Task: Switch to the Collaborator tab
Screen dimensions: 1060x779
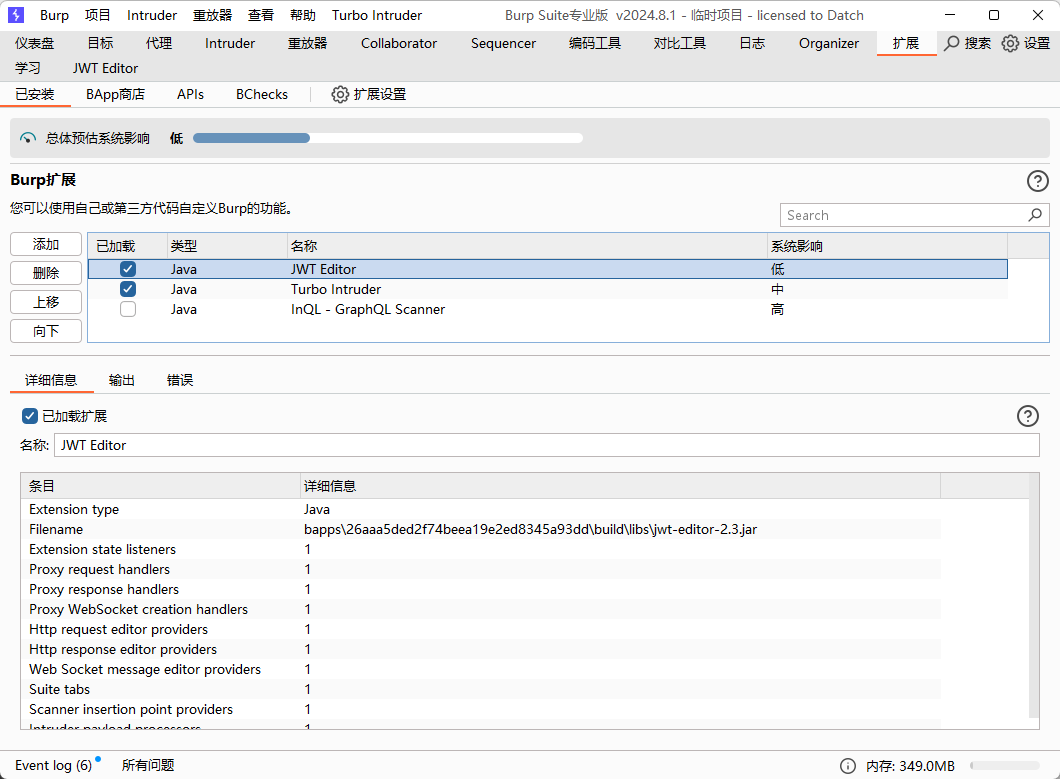Action: pos(399,43)
